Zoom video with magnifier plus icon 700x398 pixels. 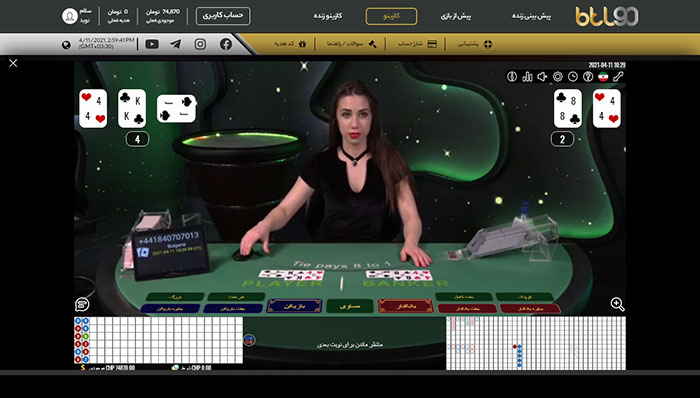pyautogui.click(x=617, y=304)
